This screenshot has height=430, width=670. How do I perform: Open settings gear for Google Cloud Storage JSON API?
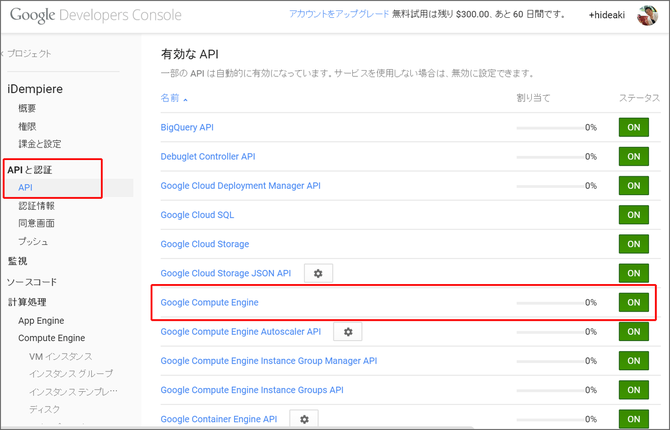318,273
